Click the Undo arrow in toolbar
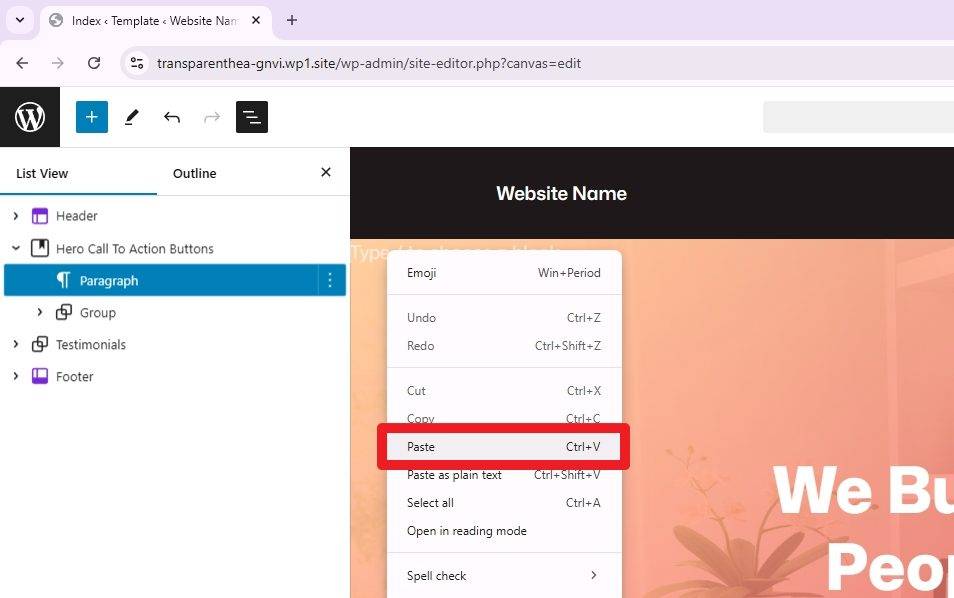 click(172, 117)
